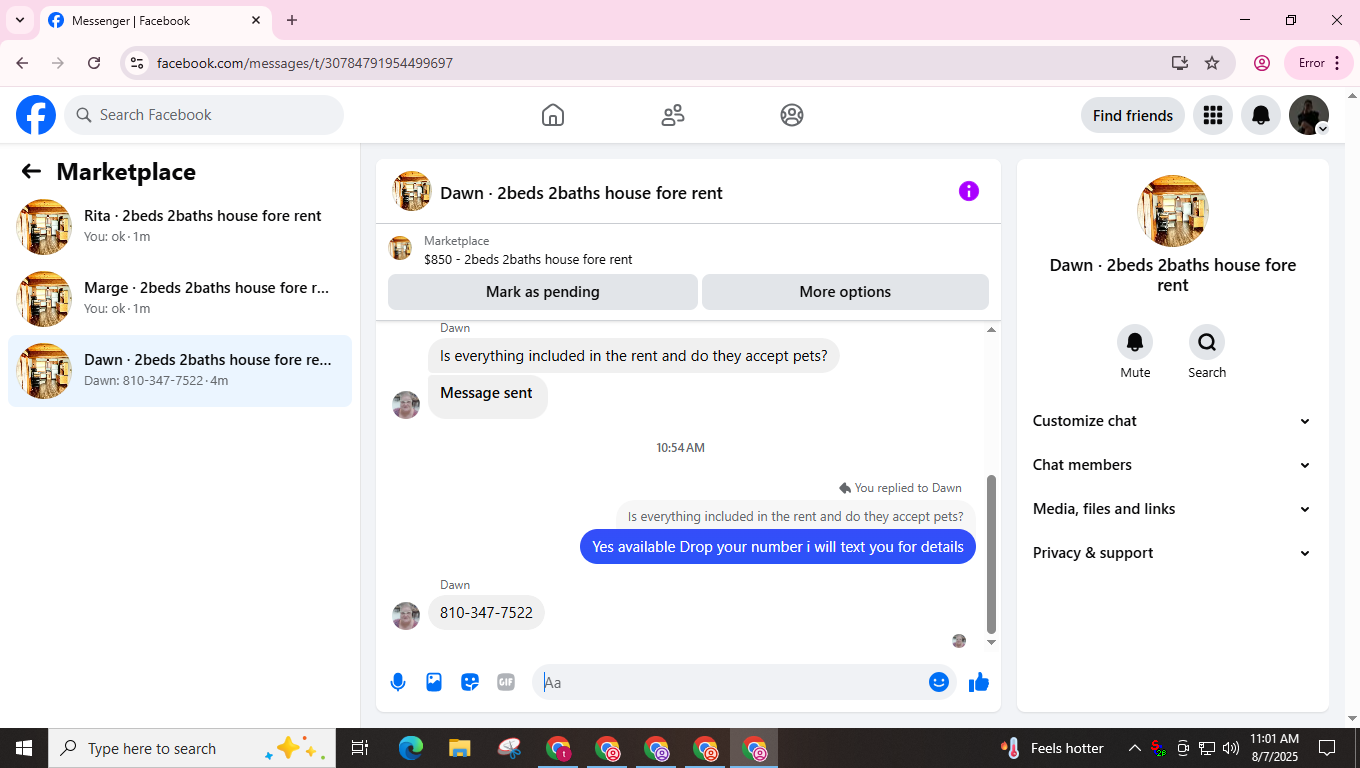Click More options button

tap(845, 292)
